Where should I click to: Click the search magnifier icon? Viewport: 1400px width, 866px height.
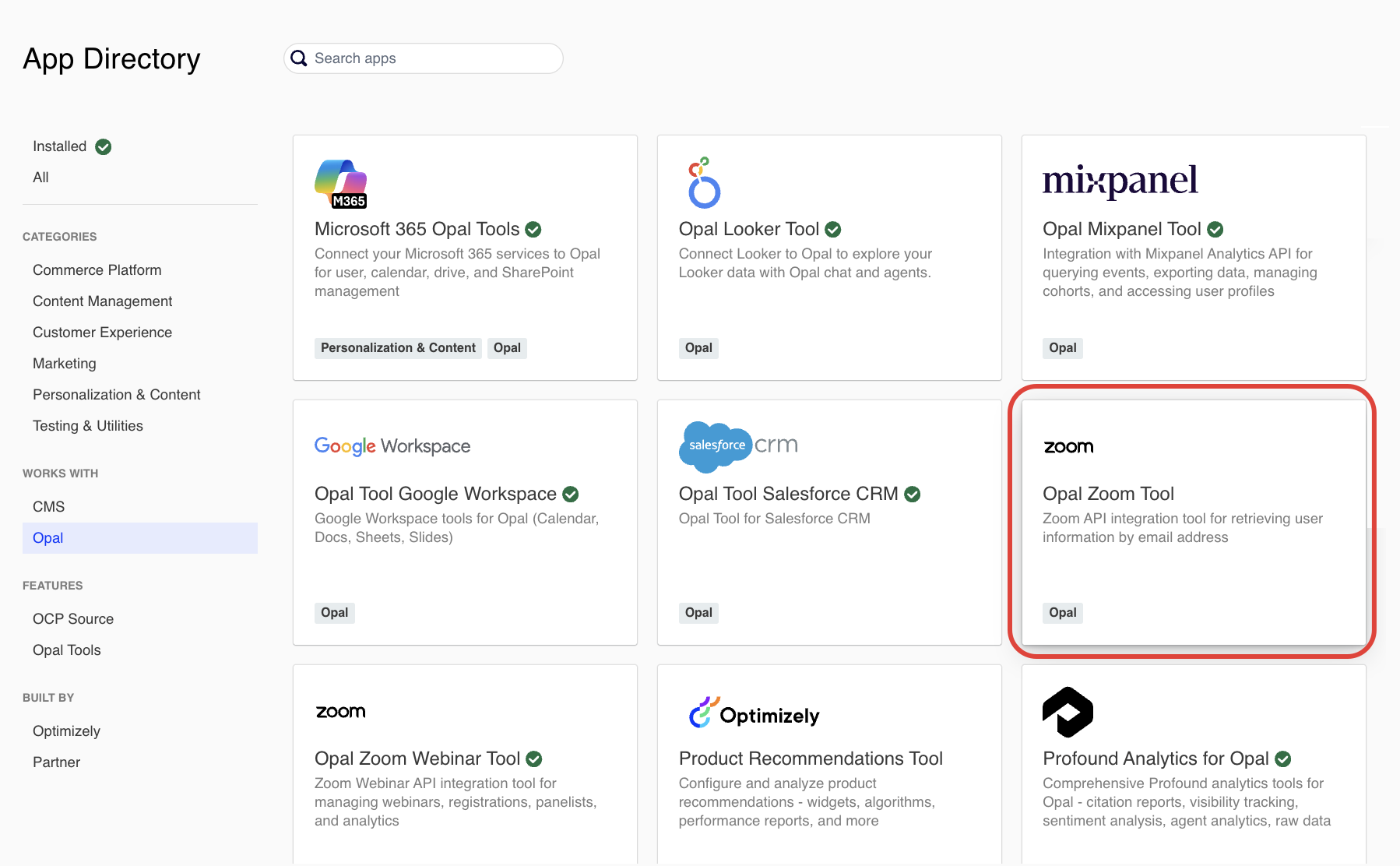(x=299, y=58)
